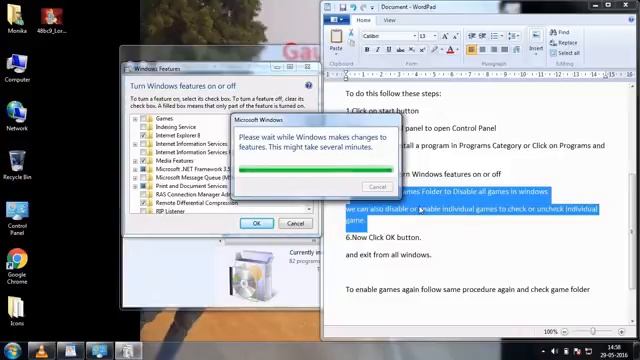Align text left in WordPad
The height and width of the screenshot is (360, 640).
tap(471, 50)
